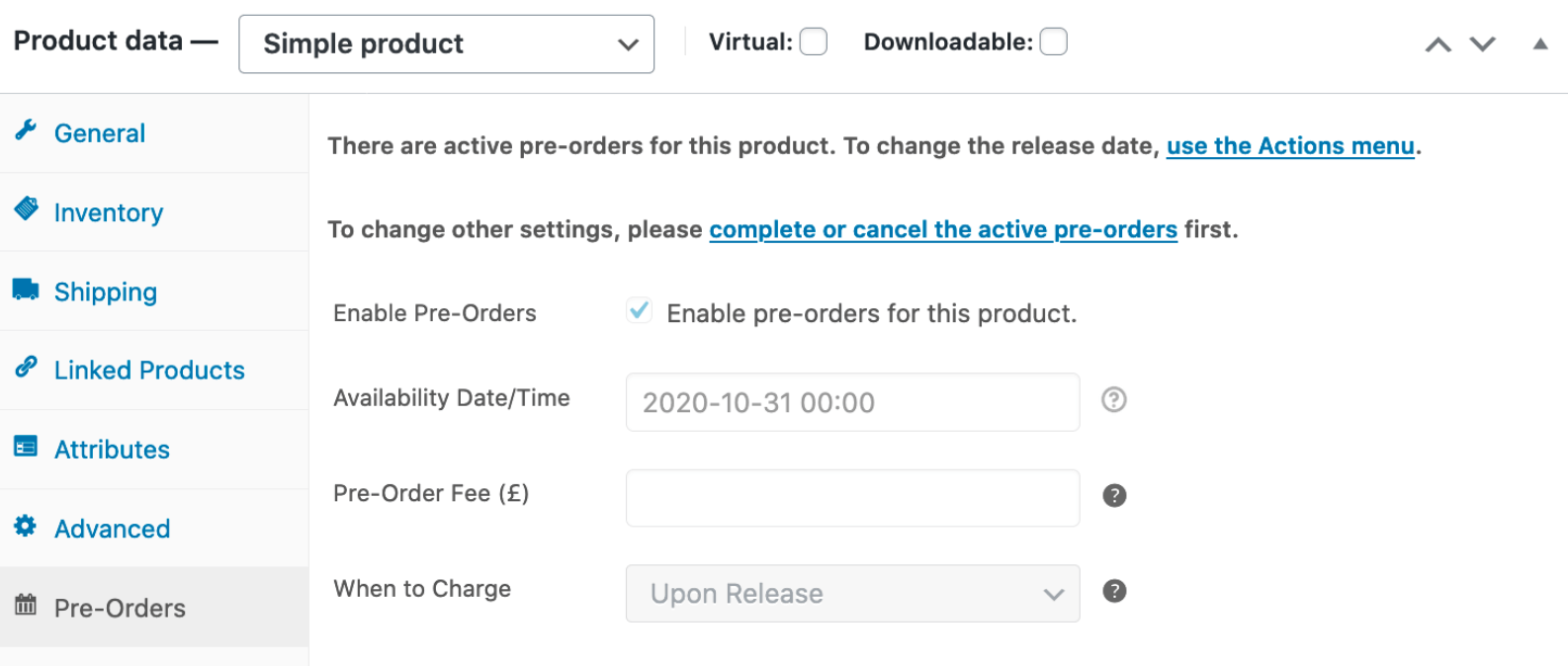Click the Advanced gear icon
Screen dimensions: 1568x666
[x=26, y=527]
